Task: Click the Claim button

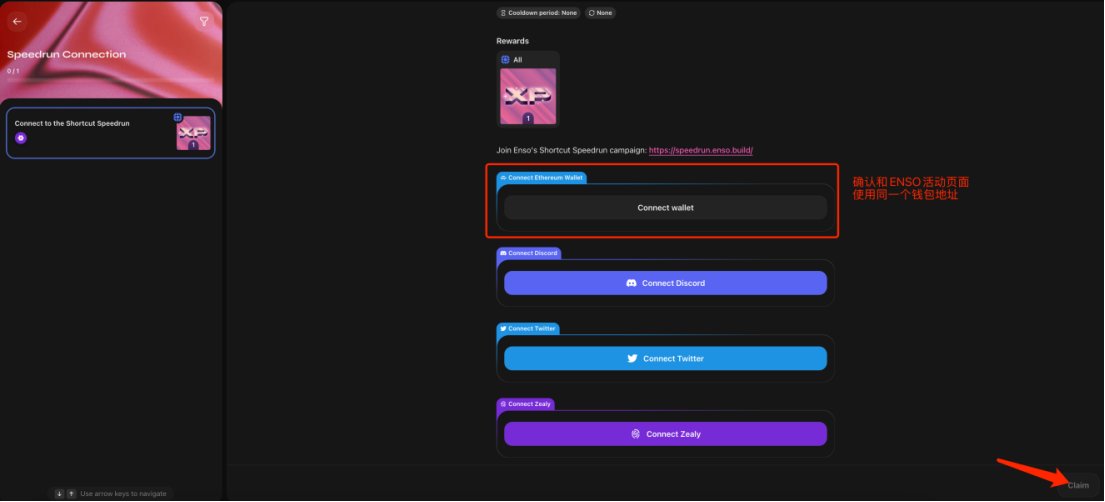Action: coord(1078,485)
